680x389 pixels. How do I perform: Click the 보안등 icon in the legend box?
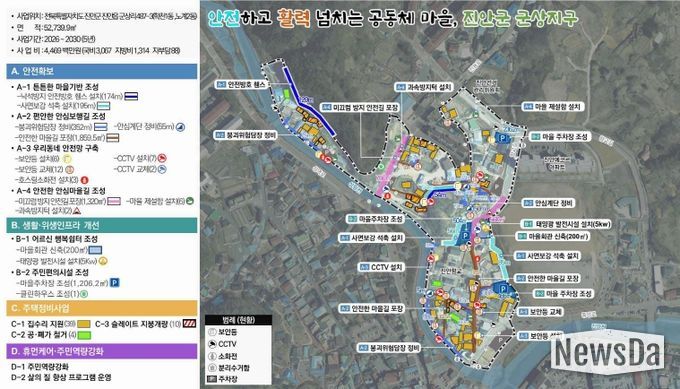coord(212,332)
